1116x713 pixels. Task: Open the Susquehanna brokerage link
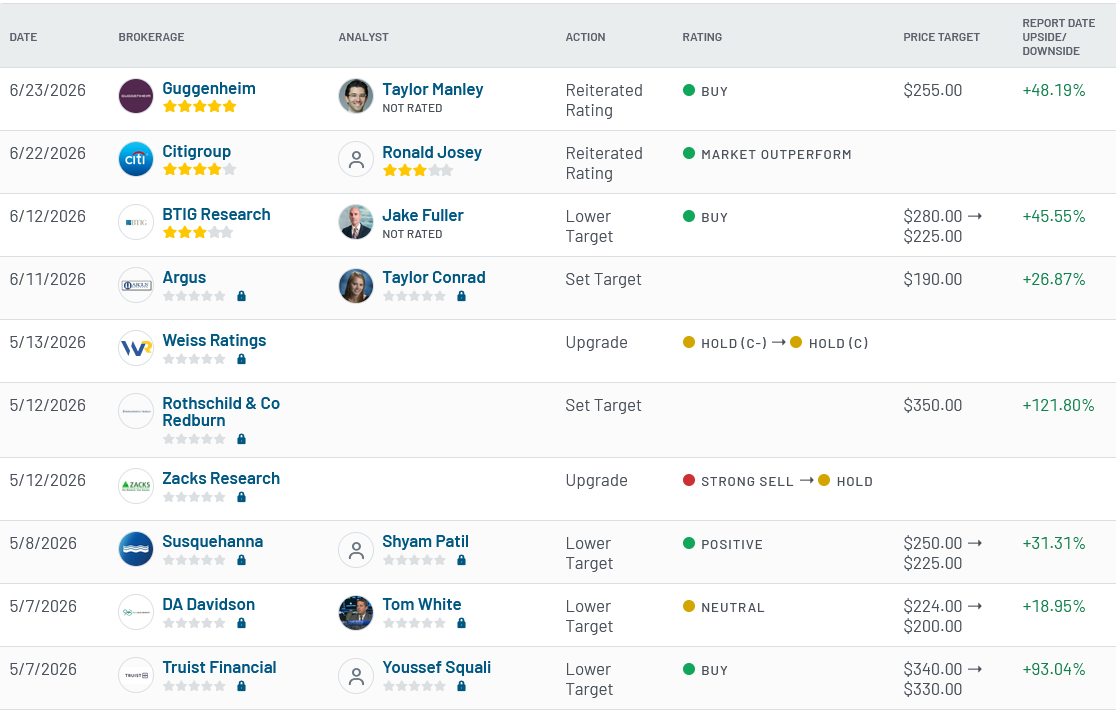(x=213, y=542)
